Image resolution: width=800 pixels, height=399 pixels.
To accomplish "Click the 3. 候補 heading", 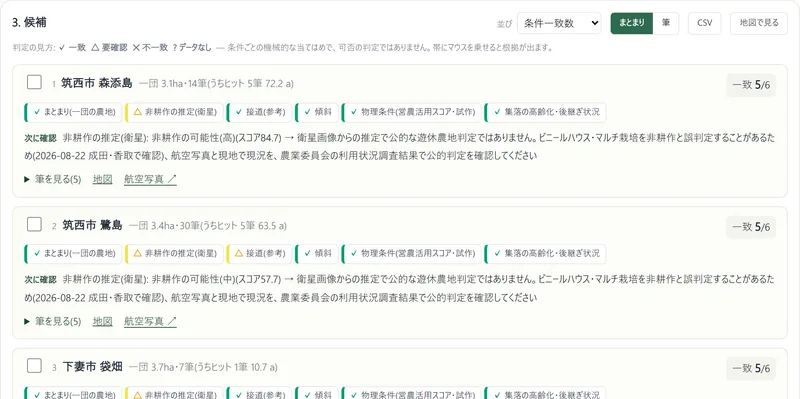I will [x=30, y=22].
